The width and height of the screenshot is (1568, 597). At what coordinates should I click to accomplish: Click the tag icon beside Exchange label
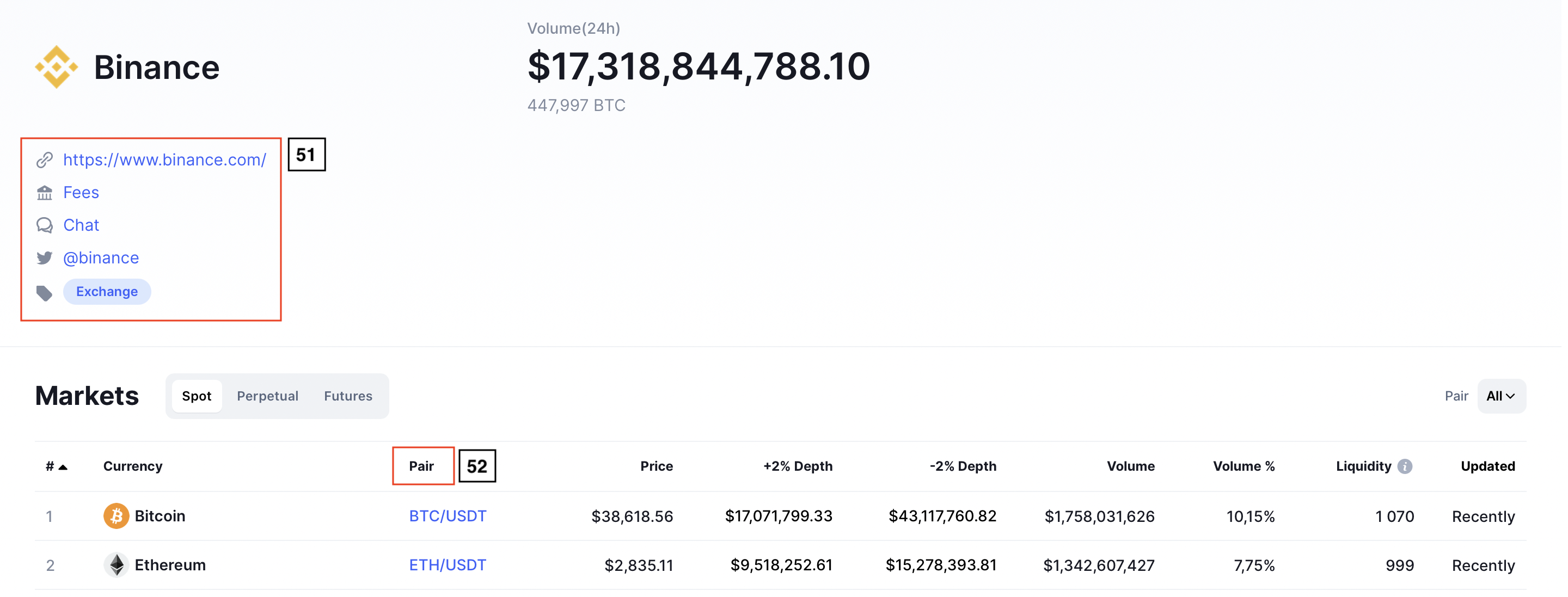point(45,293)
